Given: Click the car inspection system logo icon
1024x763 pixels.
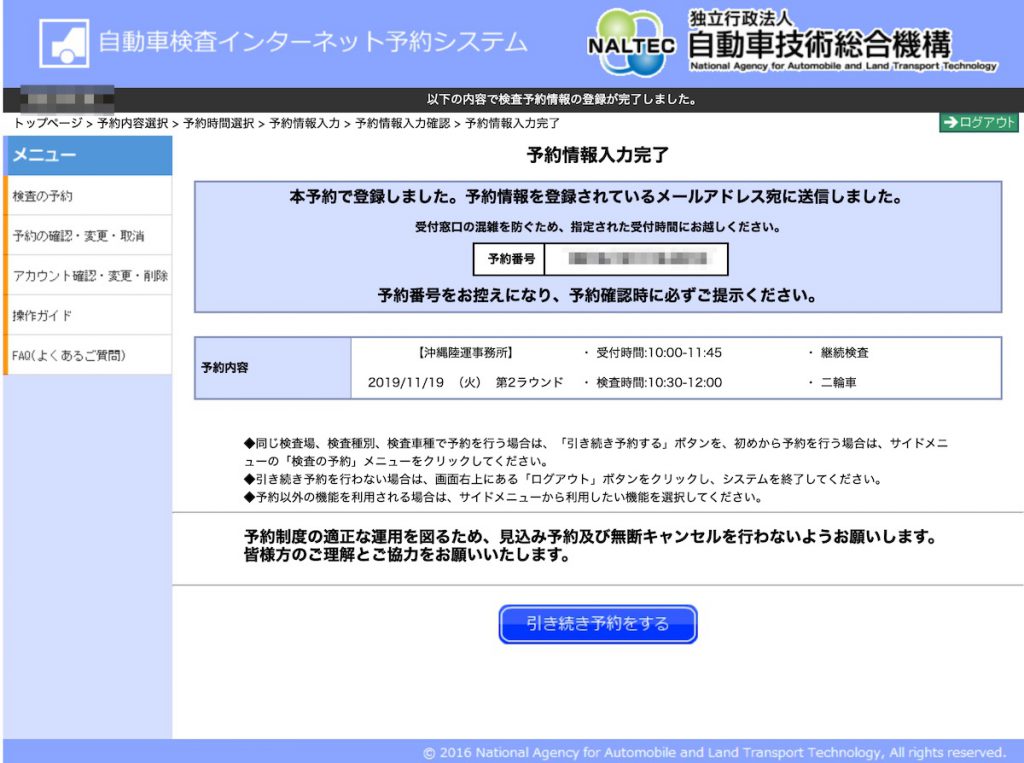Looking at the screenshot, I should pyautogui.click(x=64, y=44).
